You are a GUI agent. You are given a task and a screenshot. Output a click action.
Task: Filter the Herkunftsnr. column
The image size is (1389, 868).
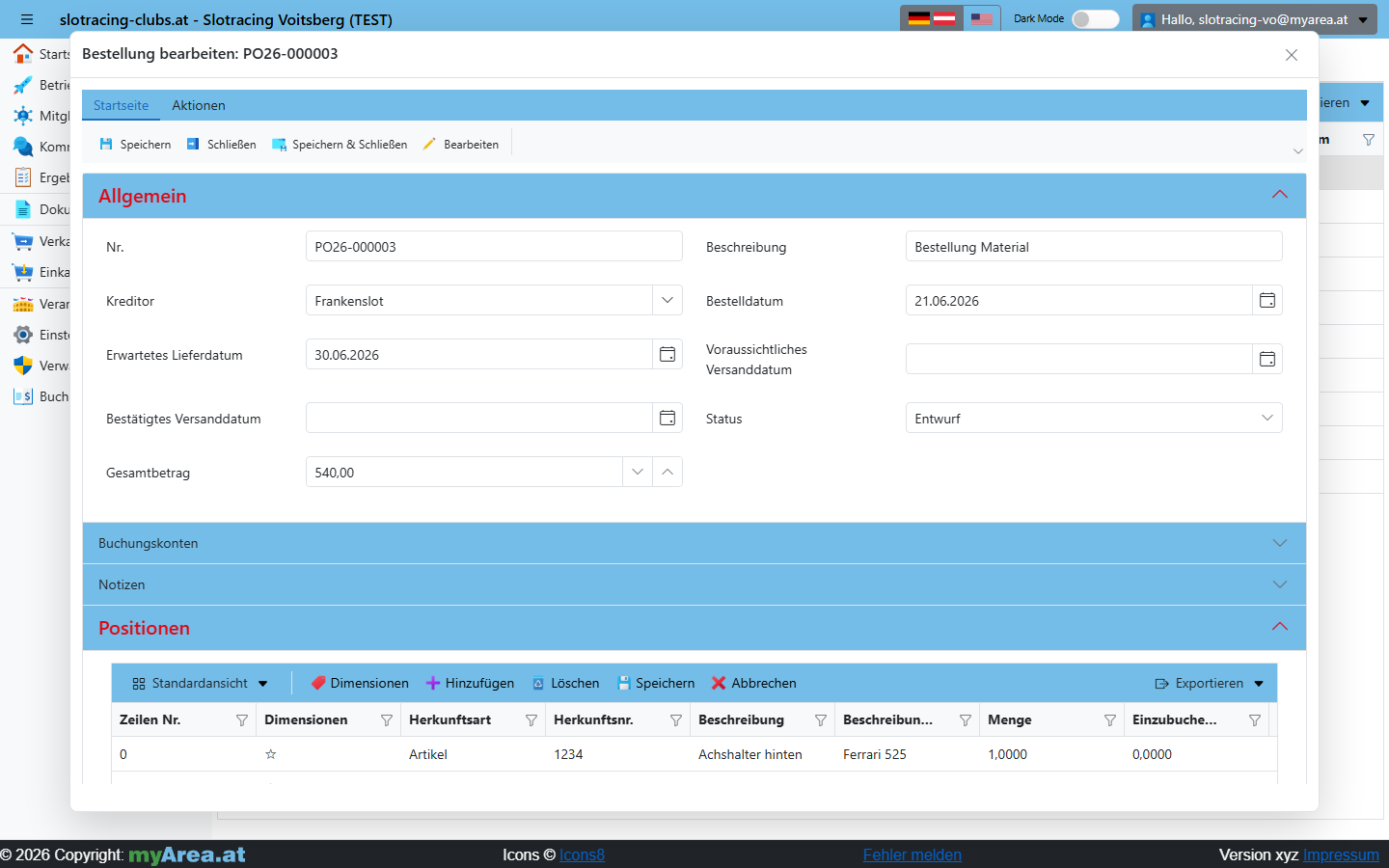pos(676,720)
